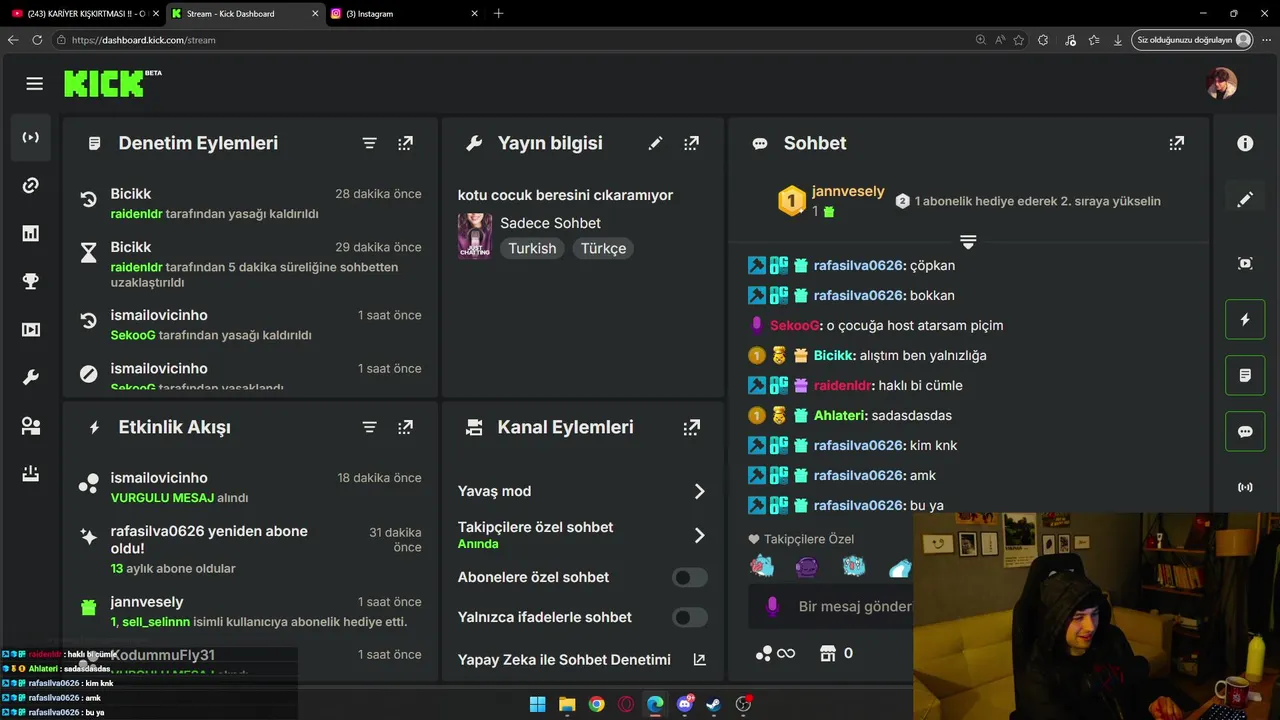Expand Takipçilere özel sohbet options
This screenshot has height=720, width=1280.
[699, 535]
